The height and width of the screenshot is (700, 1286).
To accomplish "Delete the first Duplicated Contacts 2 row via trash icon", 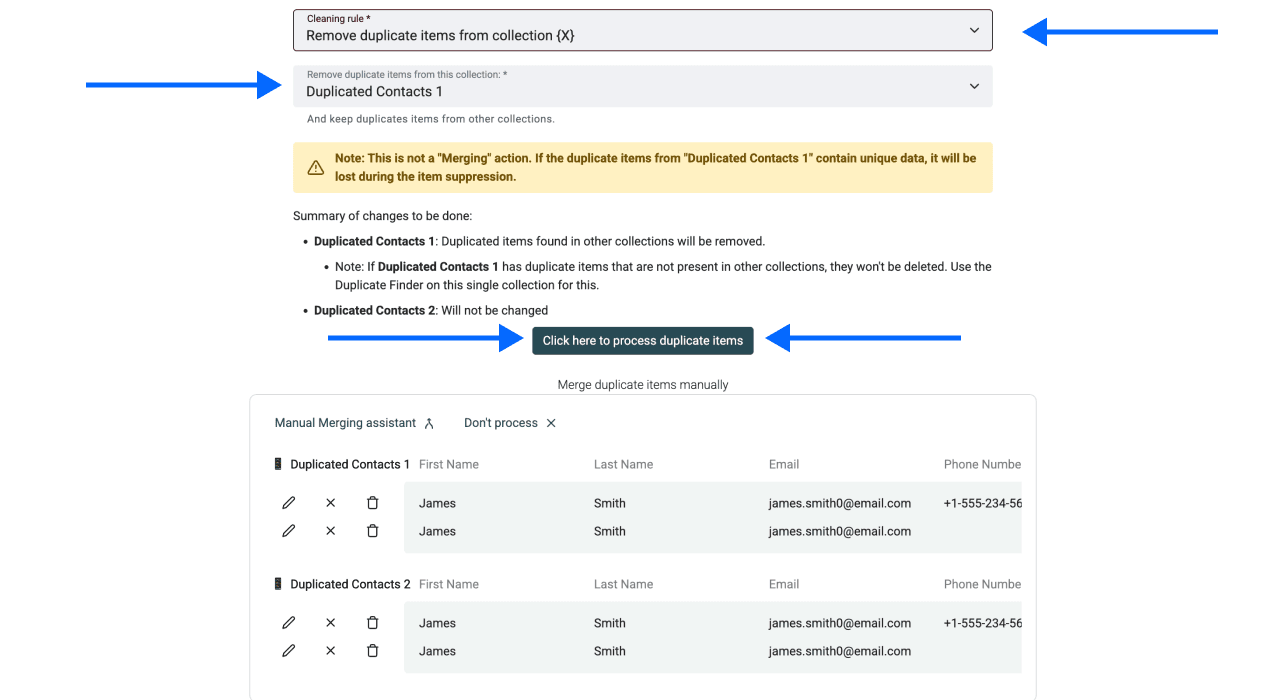I will pos(372,622).
